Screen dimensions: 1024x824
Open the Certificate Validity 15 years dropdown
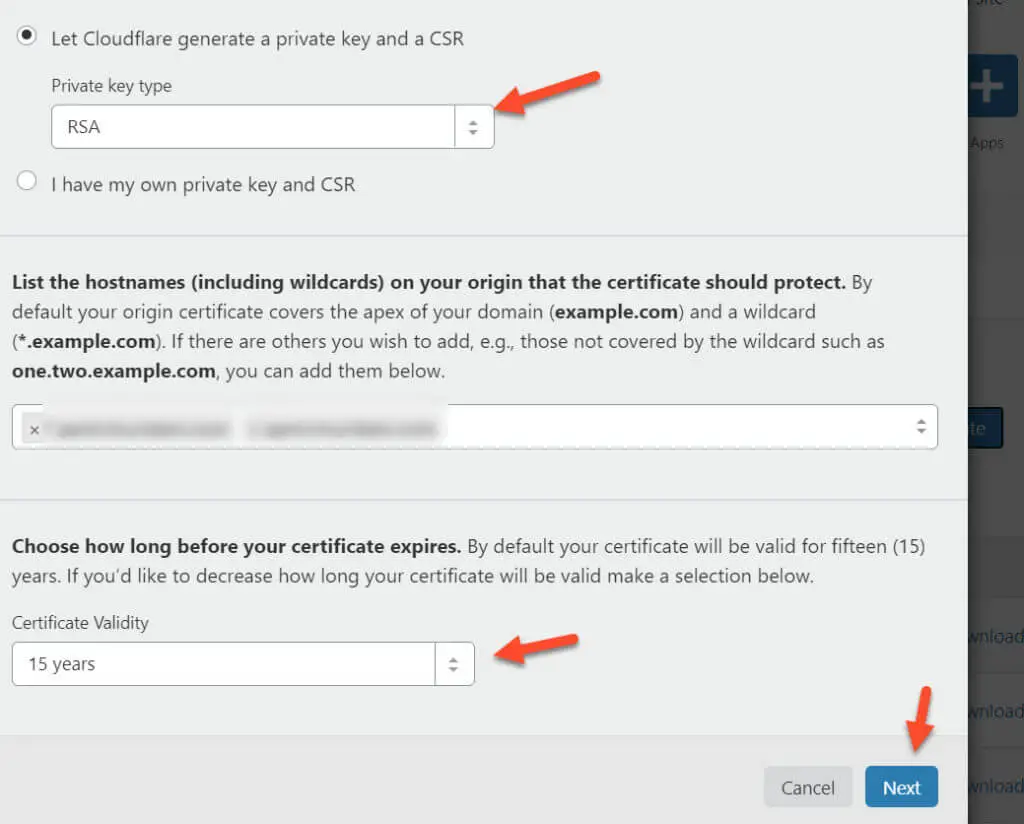click(x=243, y=664)
